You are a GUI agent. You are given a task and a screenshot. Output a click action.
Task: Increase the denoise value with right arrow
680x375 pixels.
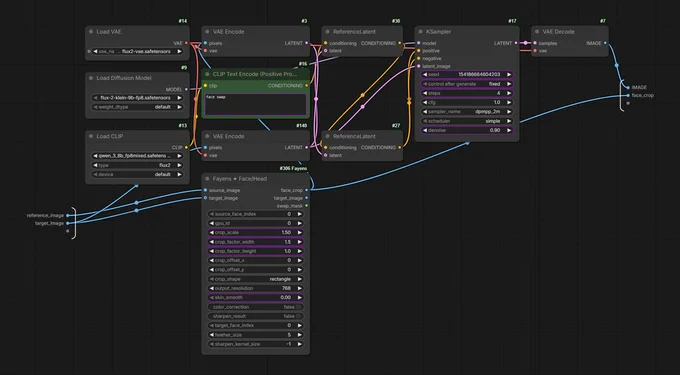[x=509, y=130]
